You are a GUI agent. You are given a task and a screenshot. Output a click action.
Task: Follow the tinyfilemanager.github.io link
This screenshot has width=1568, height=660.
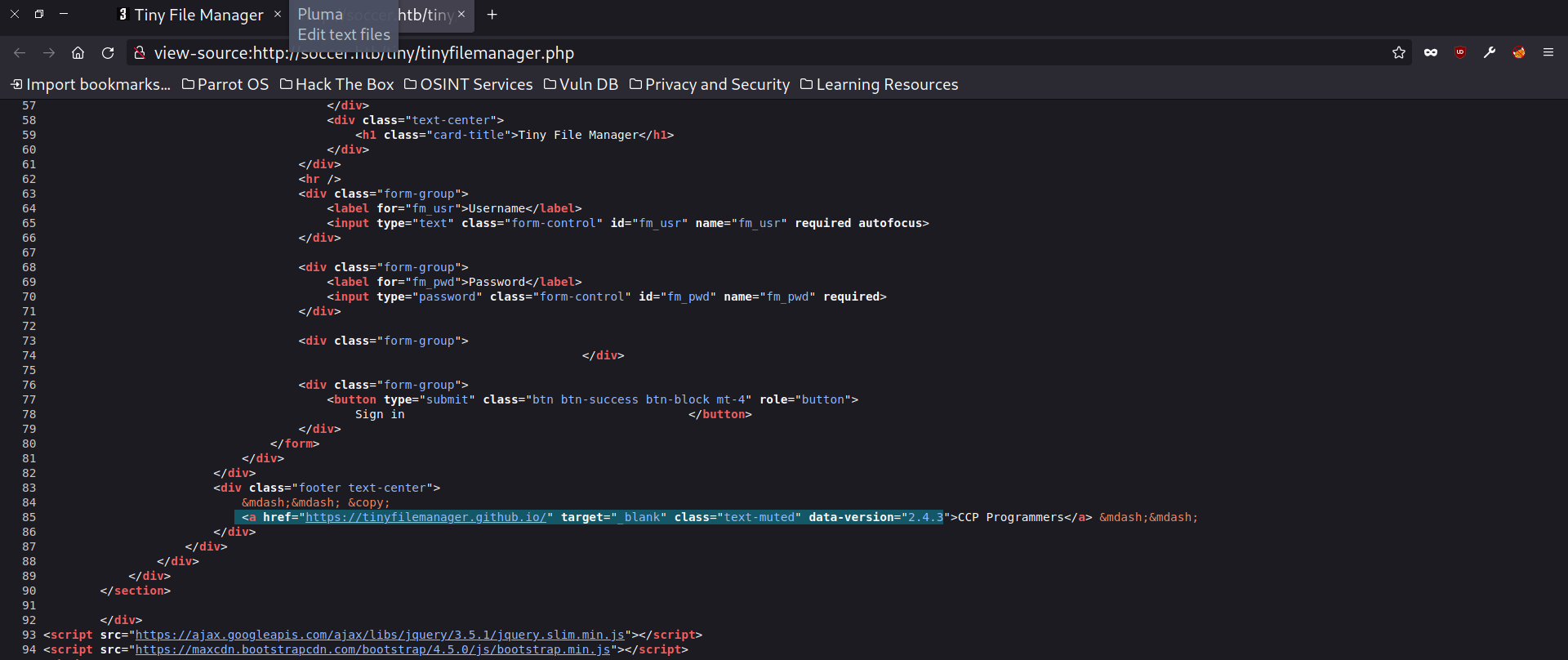pos(426,517)
